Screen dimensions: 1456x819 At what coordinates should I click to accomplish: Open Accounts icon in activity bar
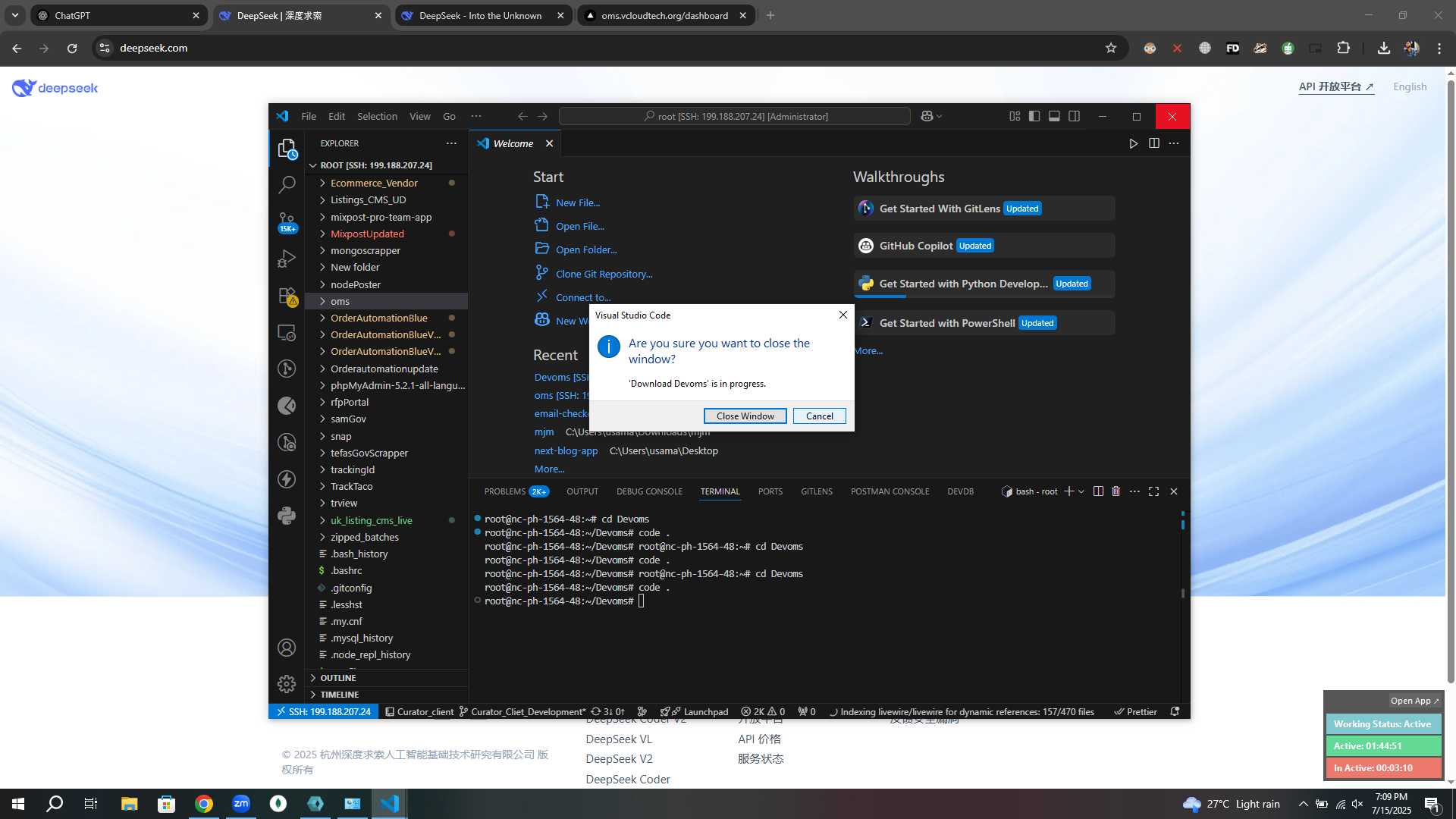(x=287, y=648)
